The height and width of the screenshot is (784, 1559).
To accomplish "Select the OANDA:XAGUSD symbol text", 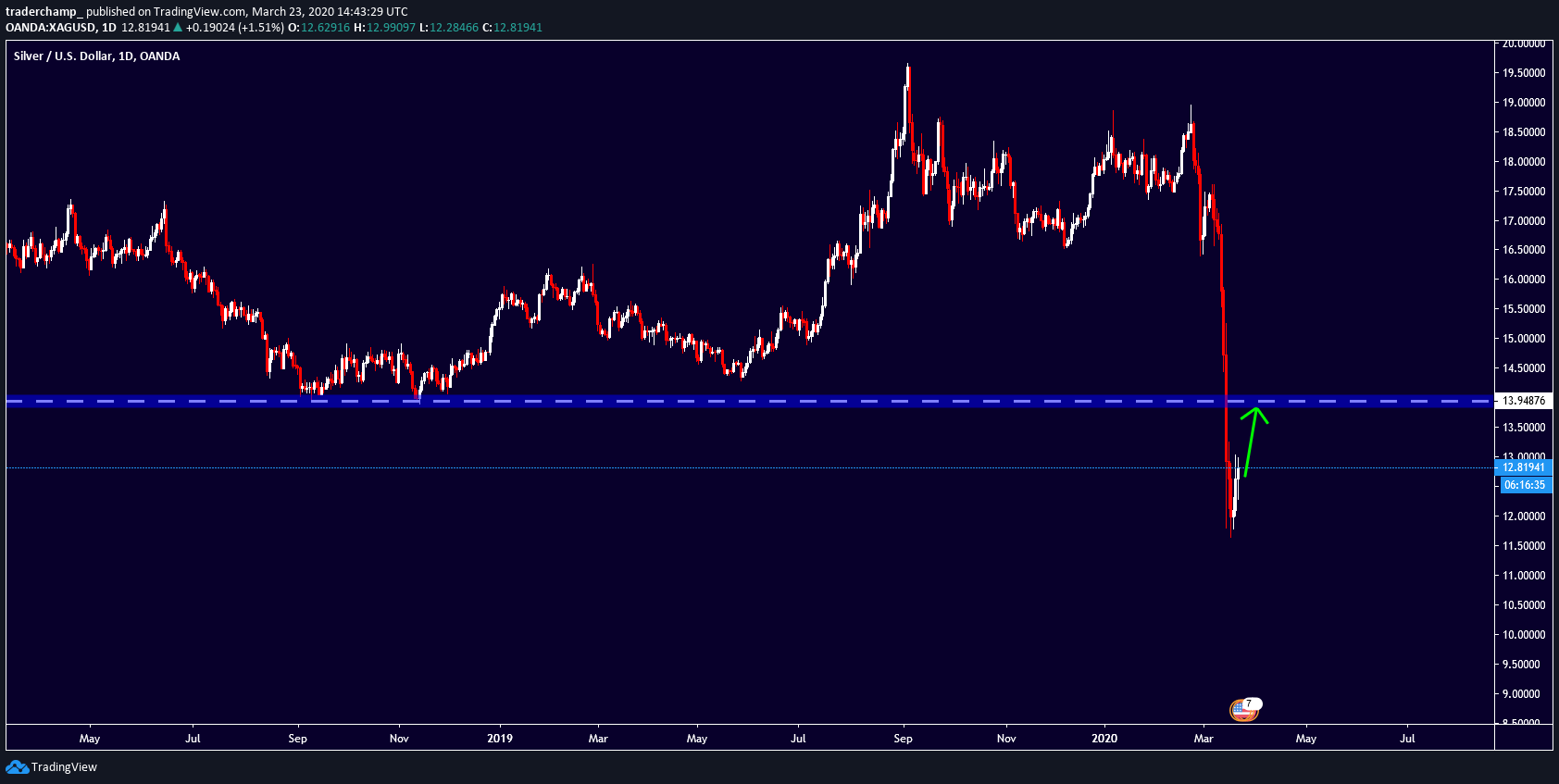I will tap(50, 27).
